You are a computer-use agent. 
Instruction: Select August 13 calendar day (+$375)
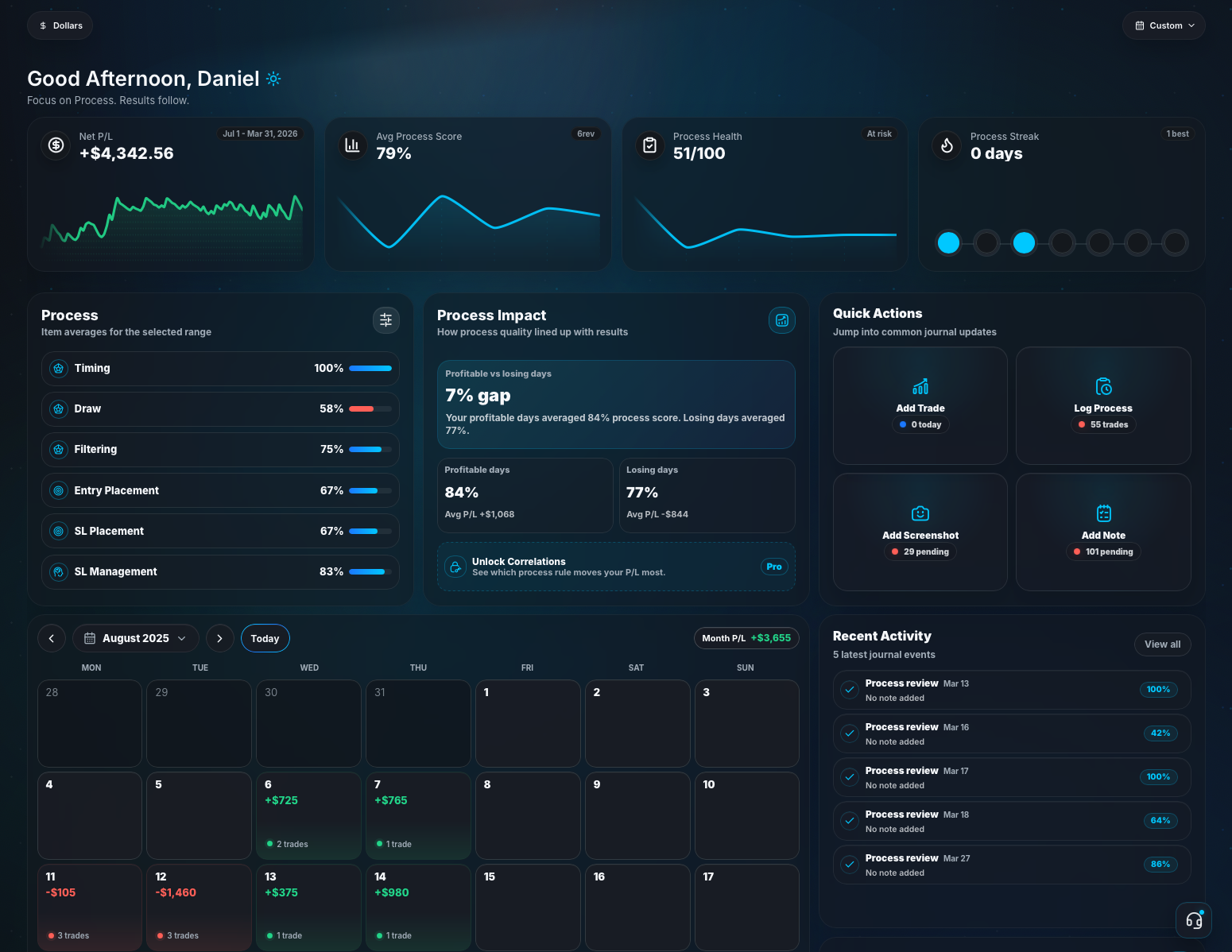click(309, 907)
